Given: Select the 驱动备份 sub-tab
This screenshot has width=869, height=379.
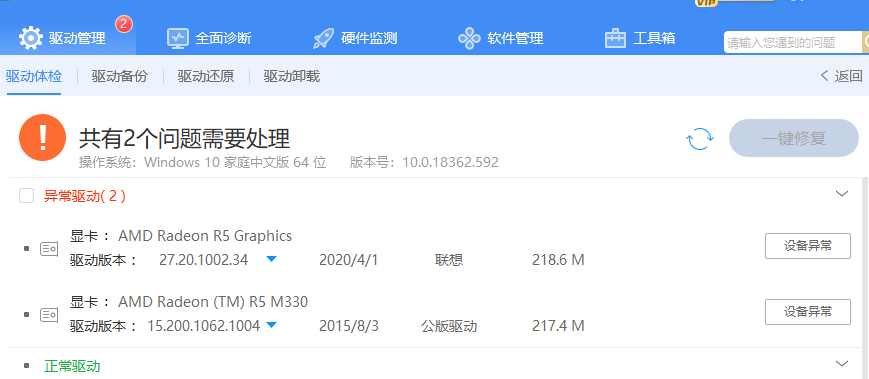Looking at the screenshot, I should [x=120, y=76].
